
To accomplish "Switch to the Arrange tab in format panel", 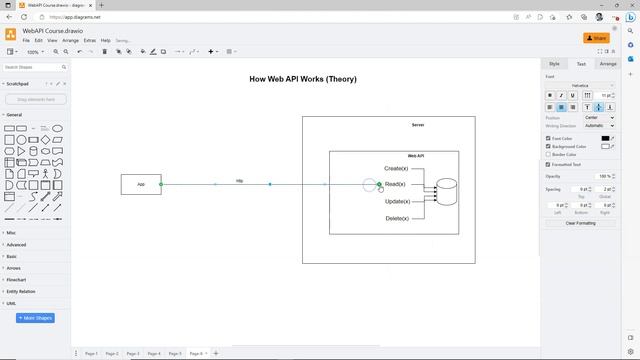I will (608, 64).
